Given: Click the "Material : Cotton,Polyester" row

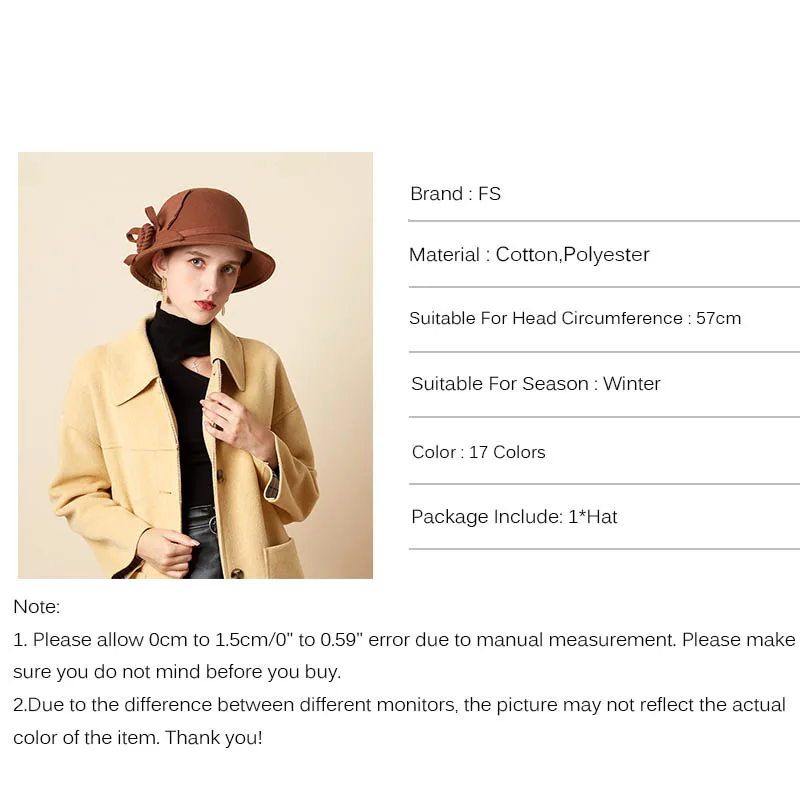Looking at the screenshot, I should (529, 255).
